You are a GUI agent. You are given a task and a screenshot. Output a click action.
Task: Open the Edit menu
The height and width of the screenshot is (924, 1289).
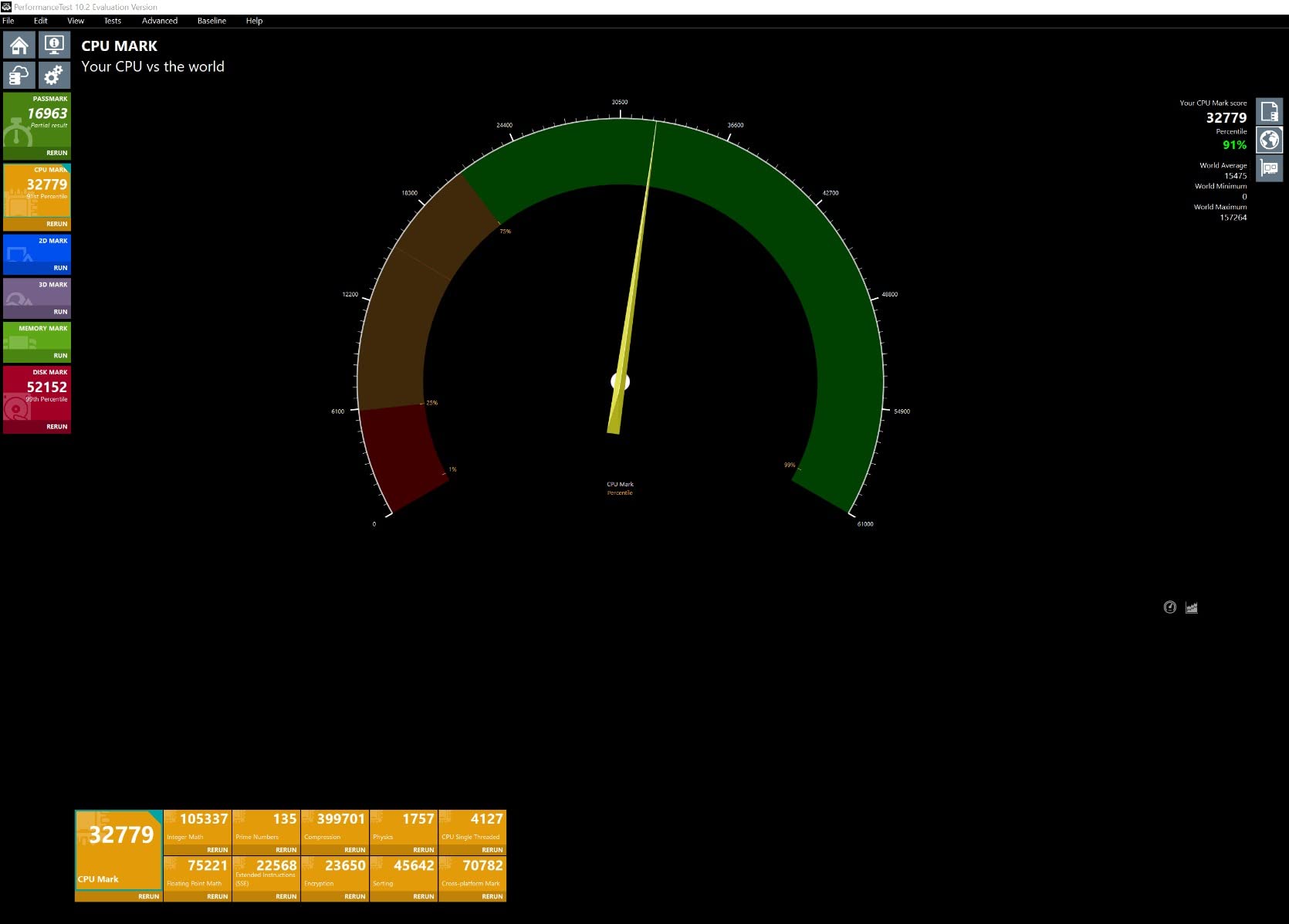click(41, 21)
